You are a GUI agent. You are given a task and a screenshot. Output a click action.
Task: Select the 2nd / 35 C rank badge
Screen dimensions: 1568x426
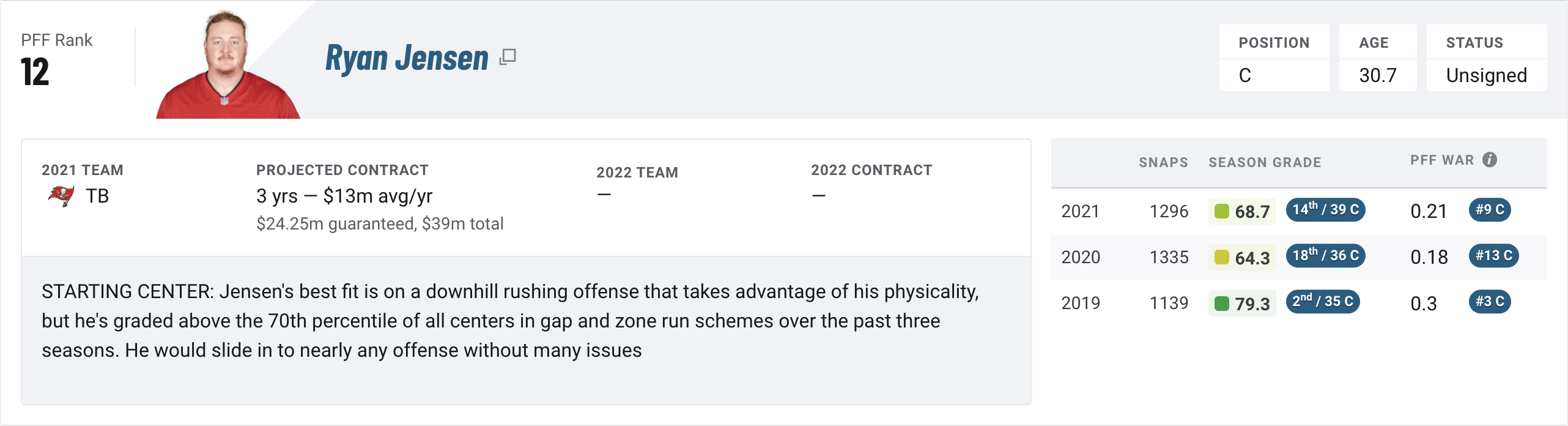coord(1323,301)
